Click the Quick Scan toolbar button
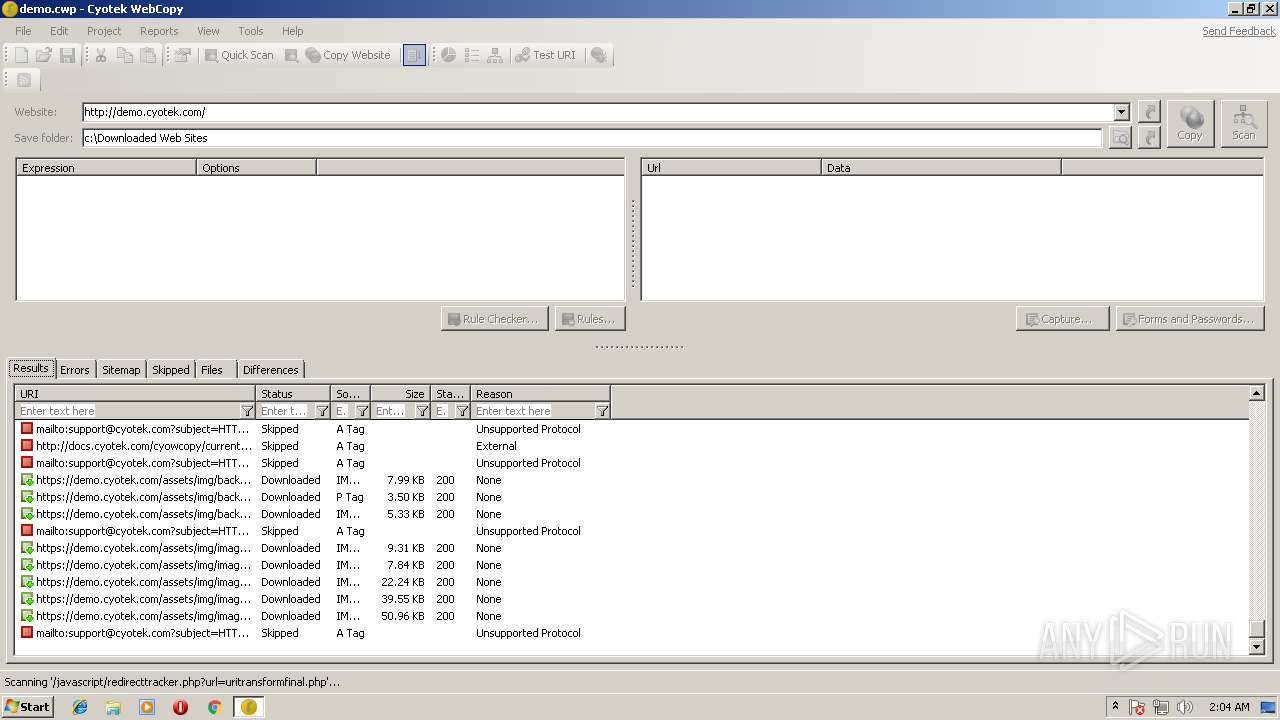The width and height of the screenshot is (1280, 720). coord(239,55)
